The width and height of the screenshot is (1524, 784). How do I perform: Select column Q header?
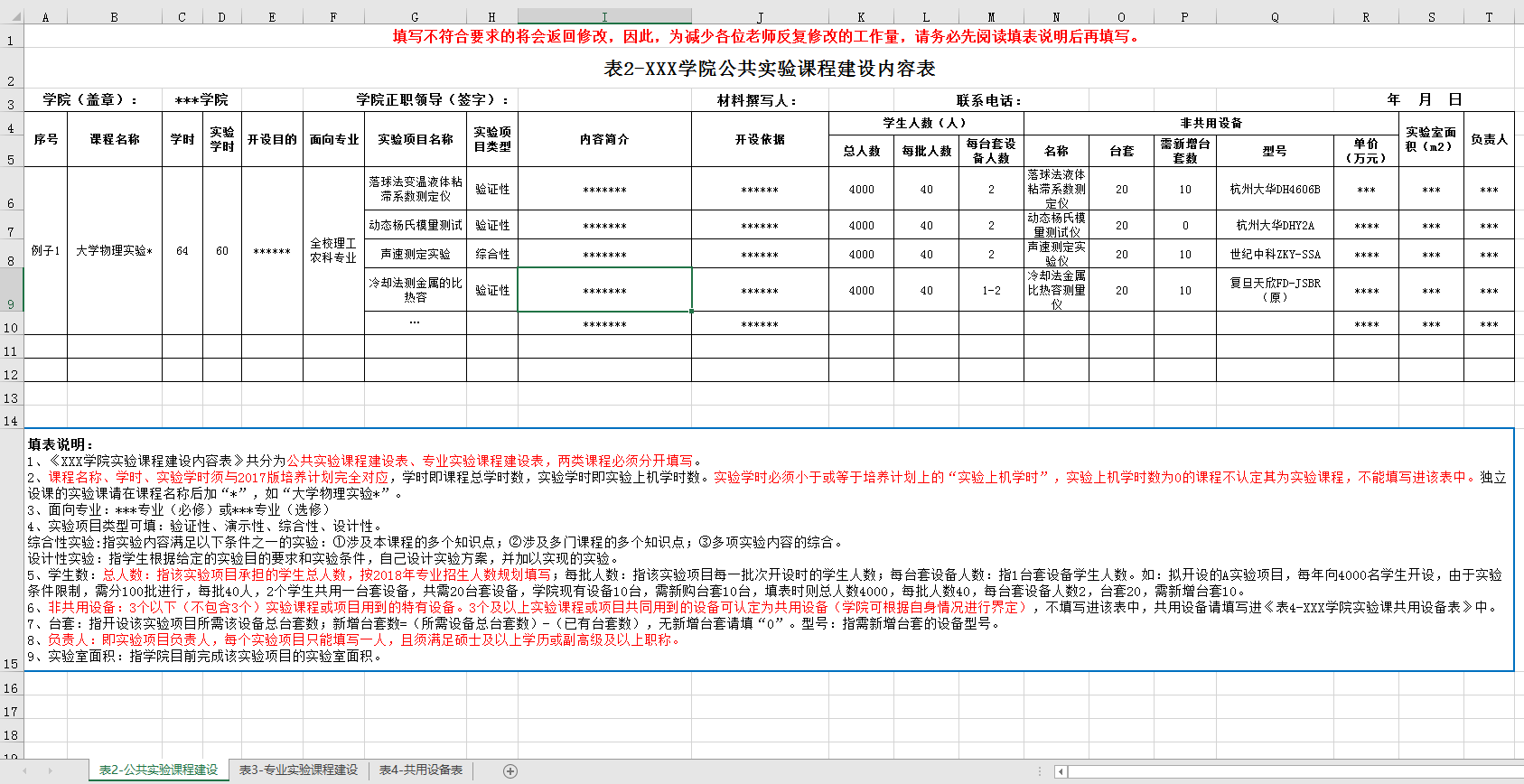click(x=1275, y=16)
